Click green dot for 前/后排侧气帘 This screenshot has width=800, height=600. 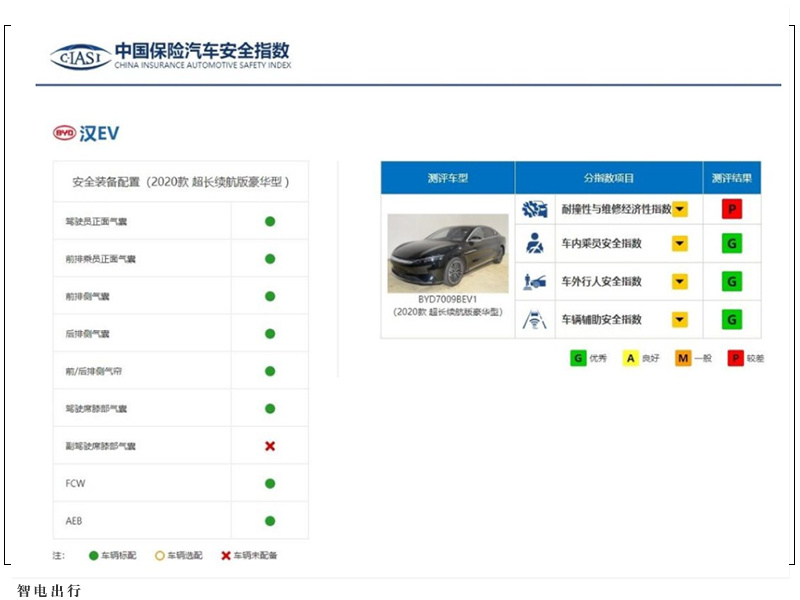tap(270, 371)
